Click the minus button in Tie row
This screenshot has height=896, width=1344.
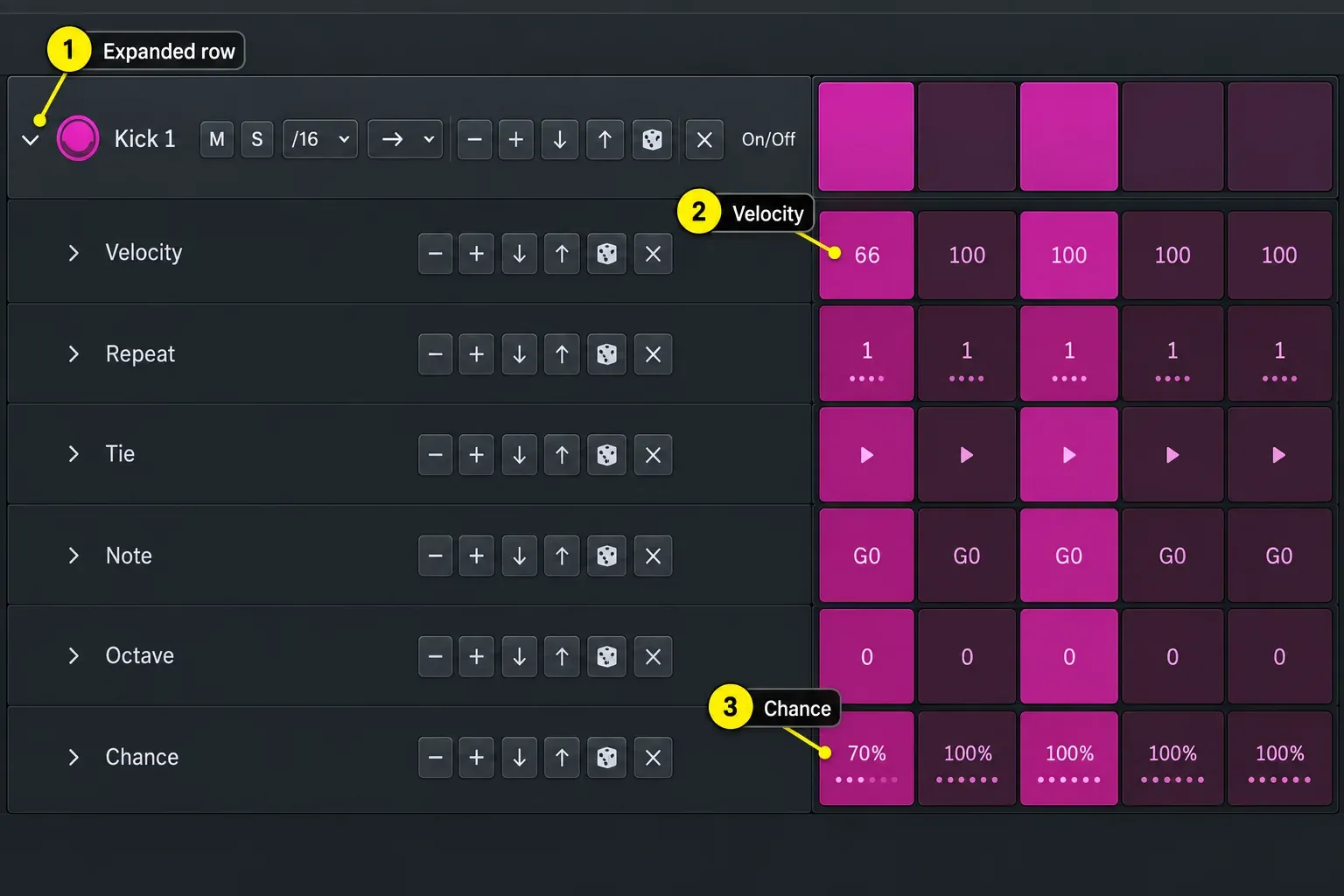tap(436, 455)
